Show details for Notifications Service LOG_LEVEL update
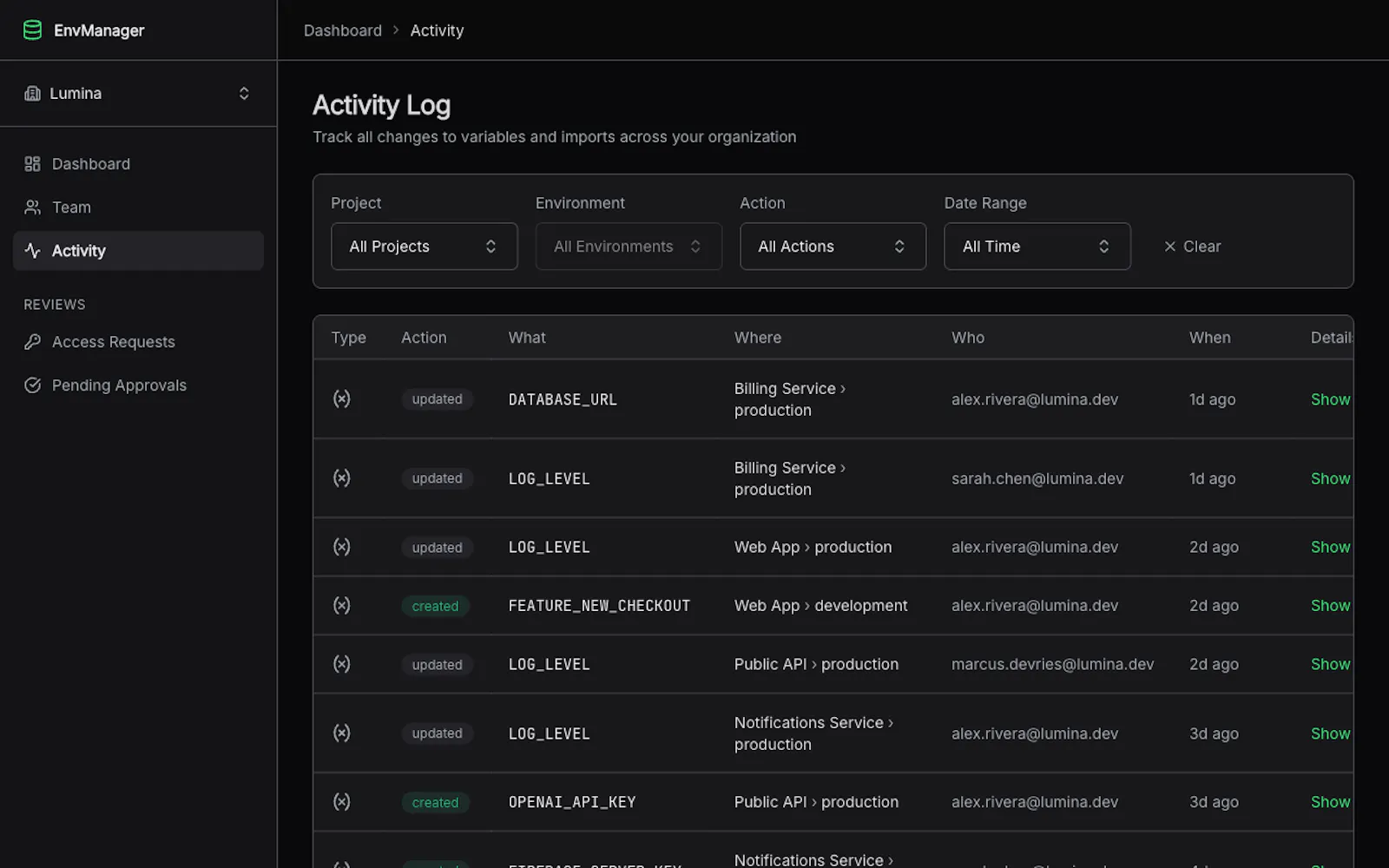Image resolution: width=1389 pixels, height=868 pixels. coord(1330,733)
